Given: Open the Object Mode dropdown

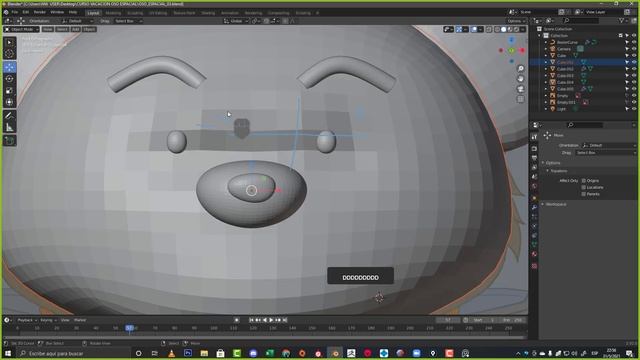Looking at the screenshot, I should (22, 29).
